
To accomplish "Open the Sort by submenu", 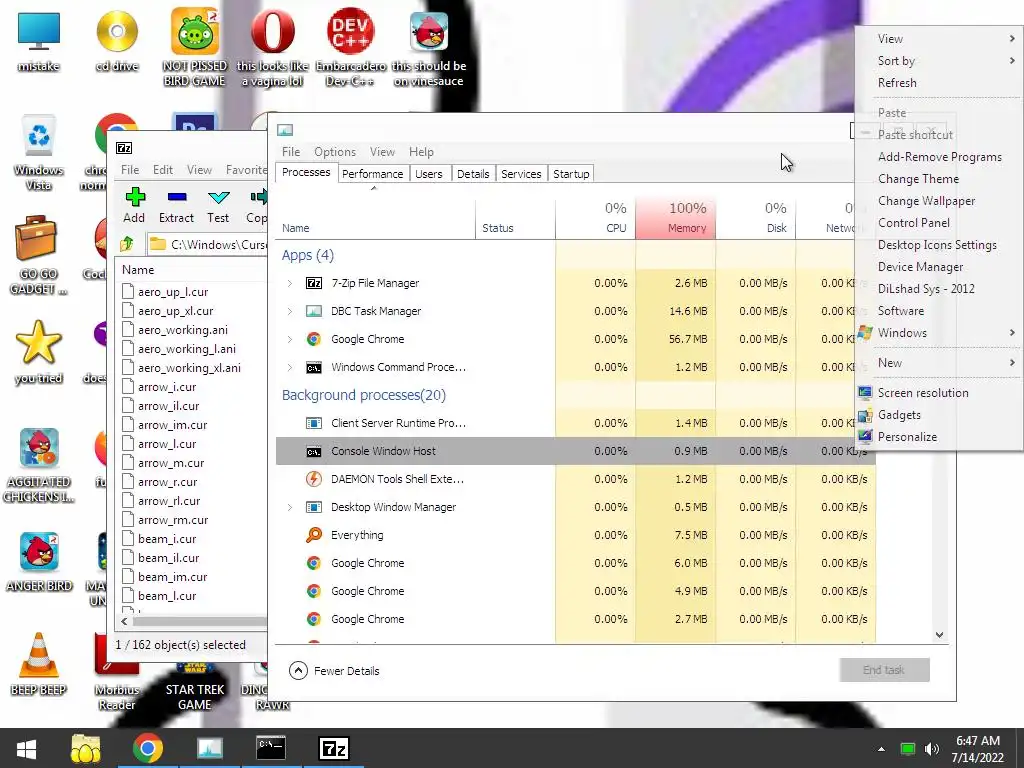I will click(x=939, y=61).
